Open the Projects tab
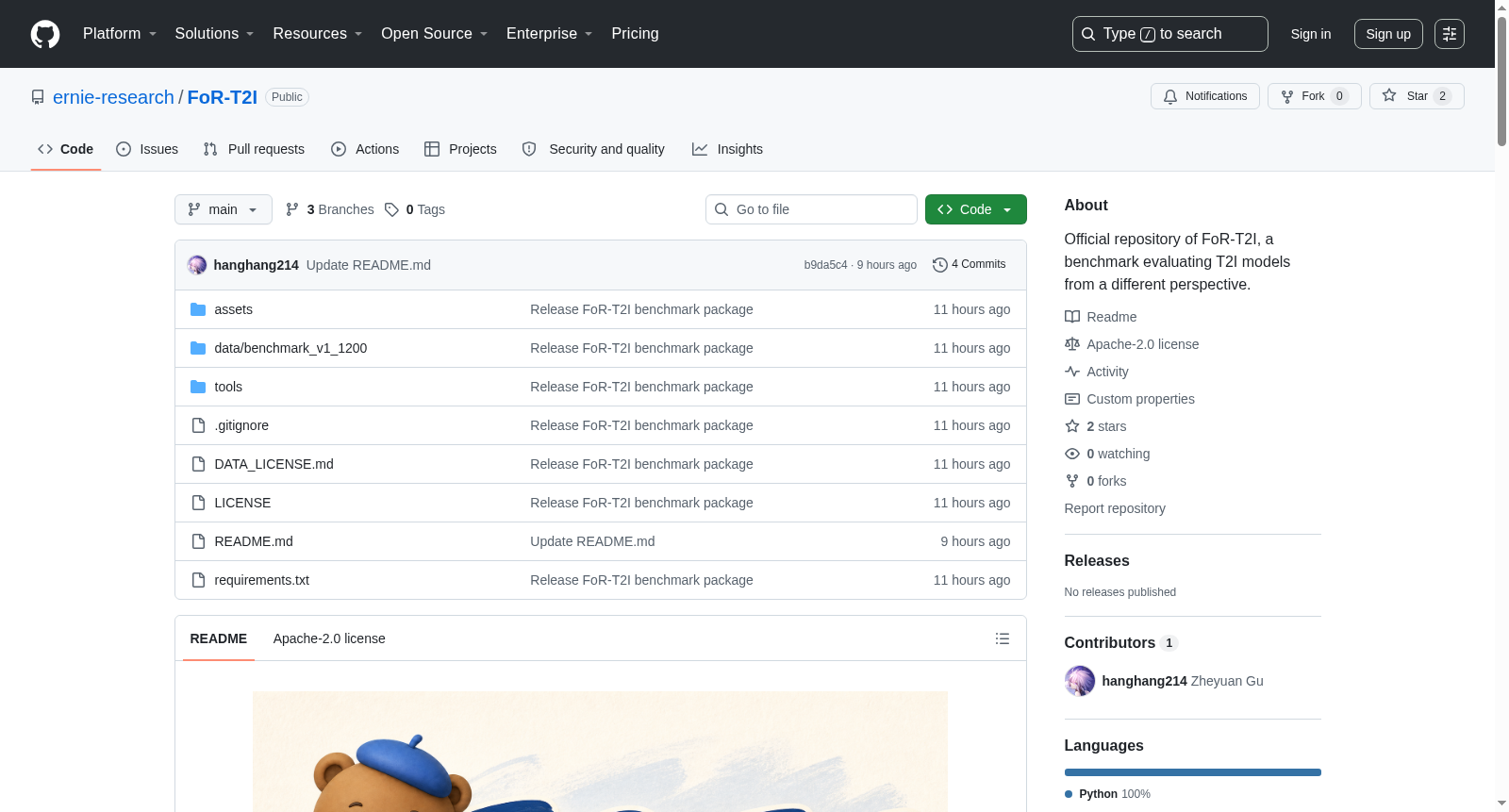The image size is (1509, 812). (x=460, y=149)
